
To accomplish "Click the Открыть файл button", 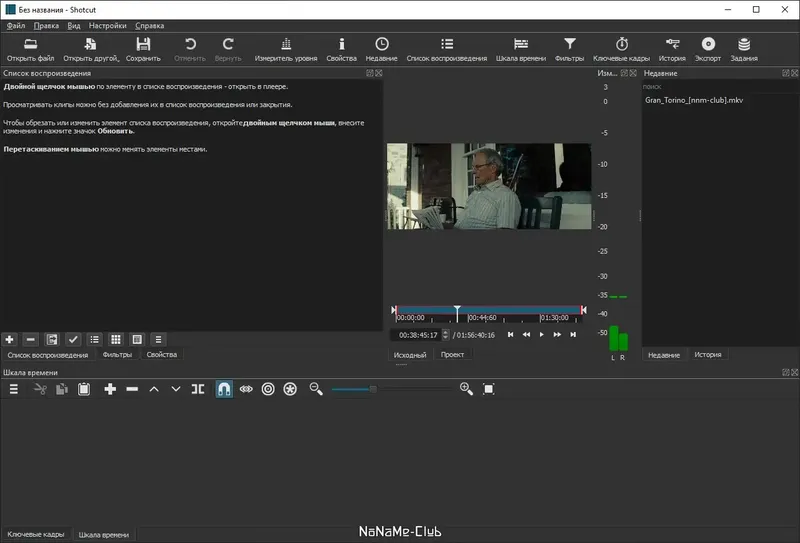I will coord(29,48).
